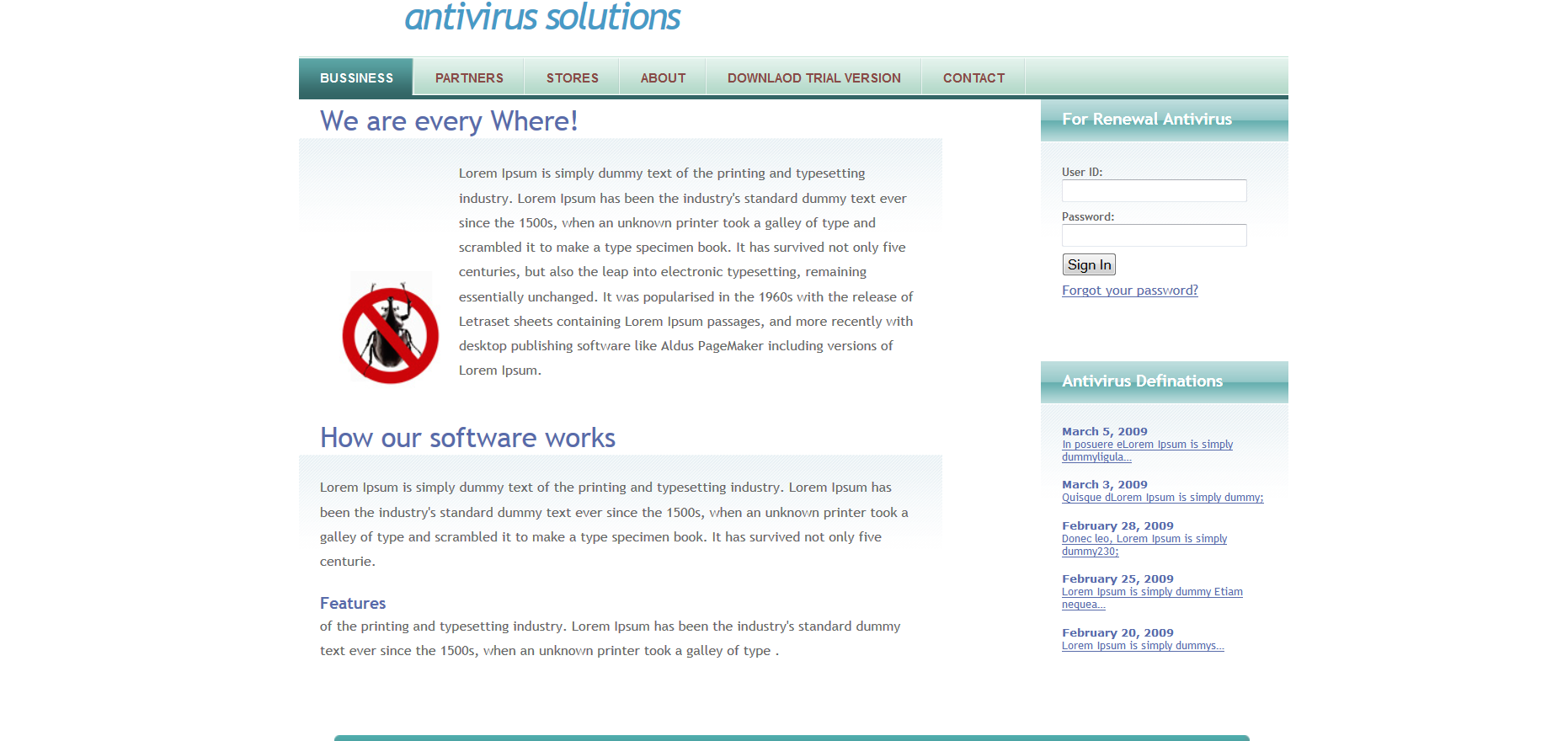Click the How our software works heading

tap(467, 438)
